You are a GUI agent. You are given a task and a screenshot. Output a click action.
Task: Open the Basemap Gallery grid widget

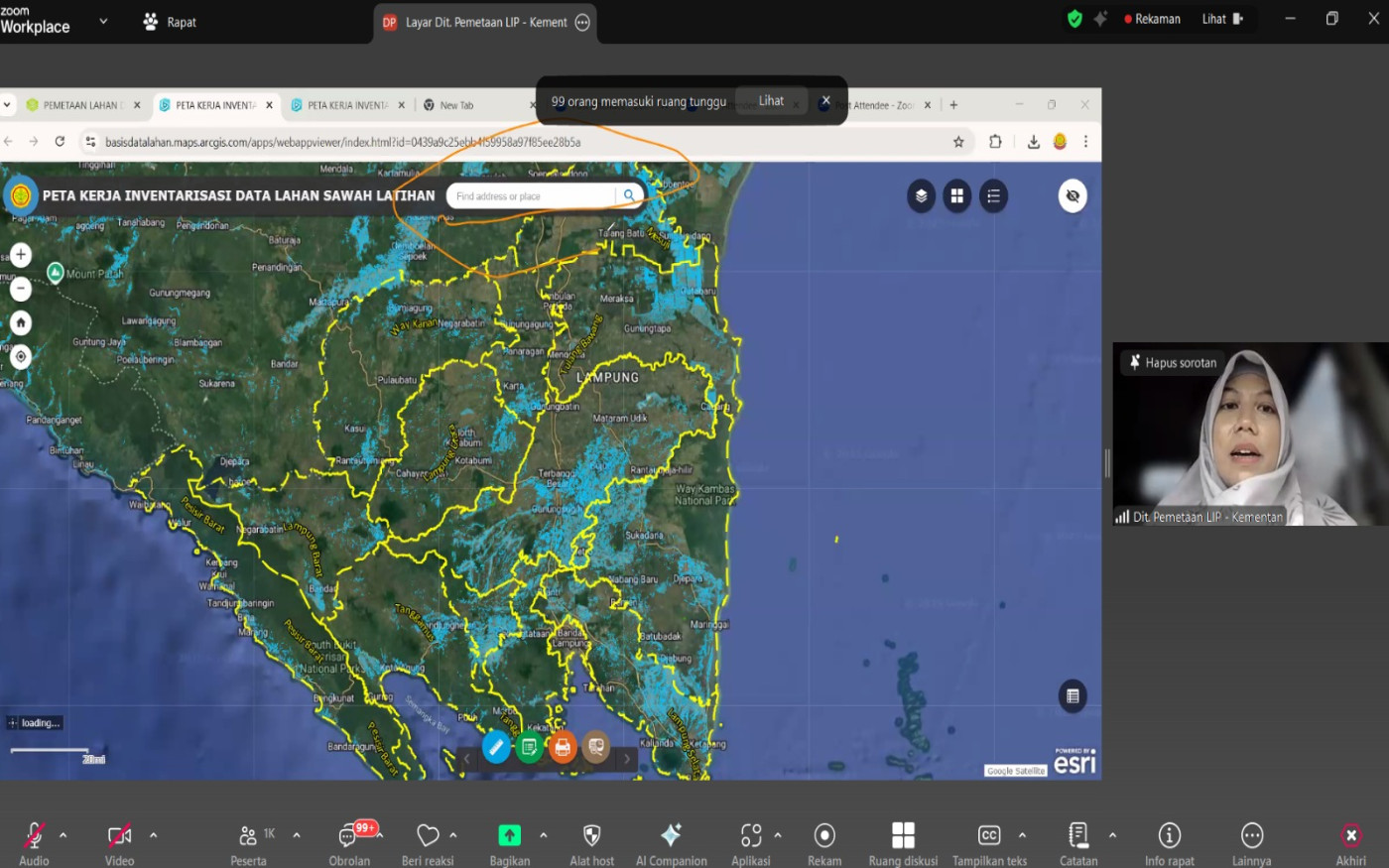coord(956,196)
